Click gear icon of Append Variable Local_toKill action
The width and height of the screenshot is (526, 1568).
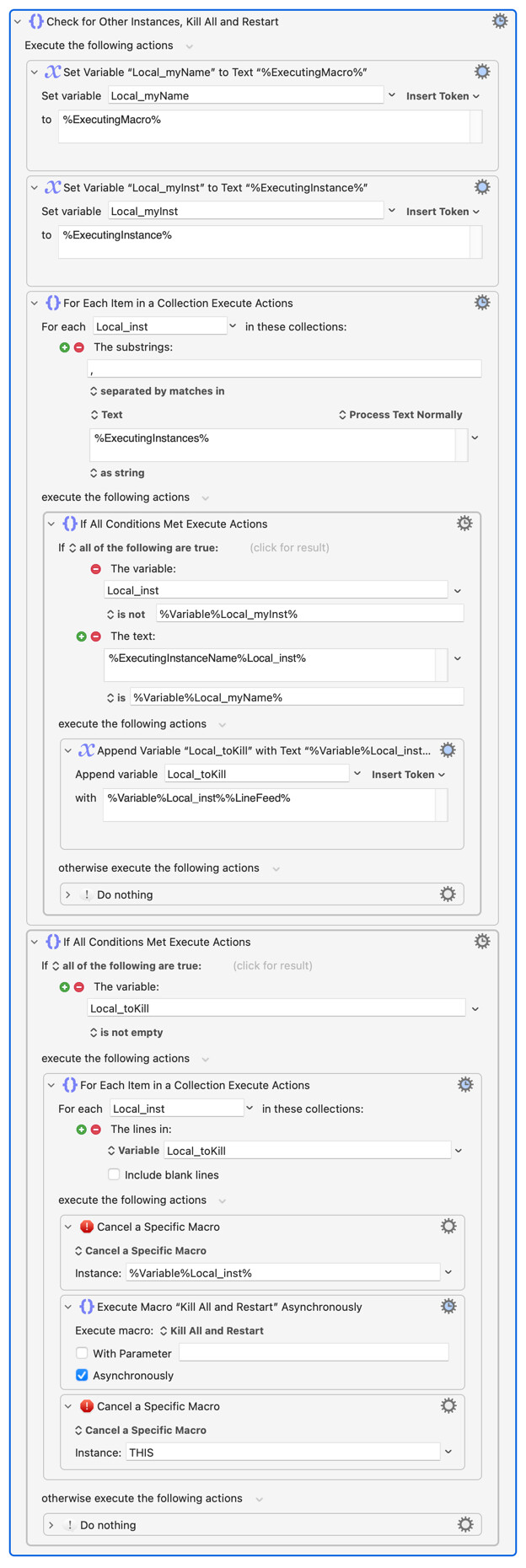[x=448, y=750]
